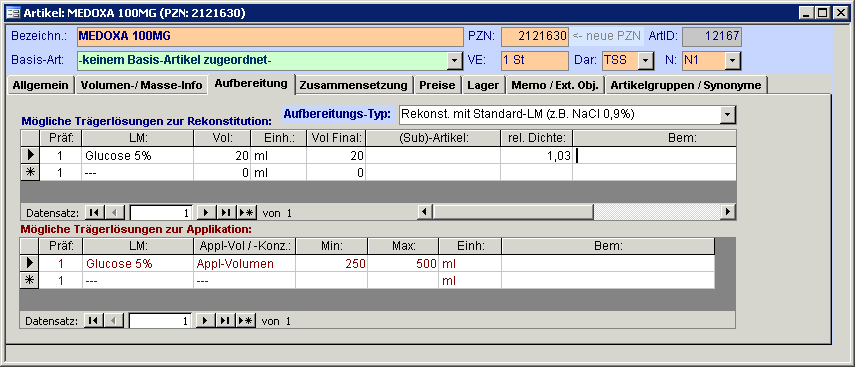Click the 'Appl-Vol / -Konz.:' column header
Viewport: 855px width, 367px height.
pyautogui.click(x=245, y=246)
